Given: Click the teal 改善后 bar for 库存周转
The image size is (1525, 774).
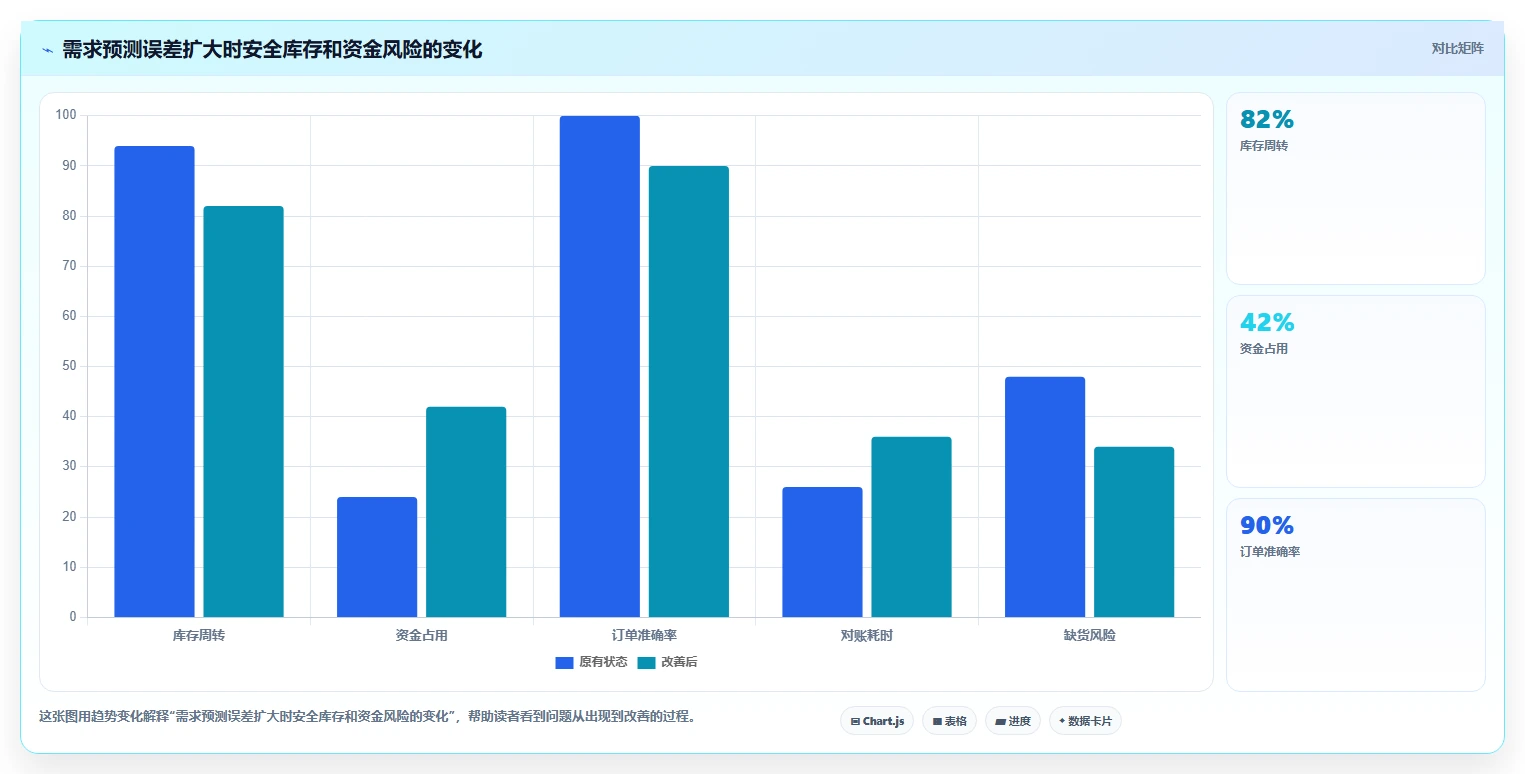Looking at the screenshot, I should [243, 411].
